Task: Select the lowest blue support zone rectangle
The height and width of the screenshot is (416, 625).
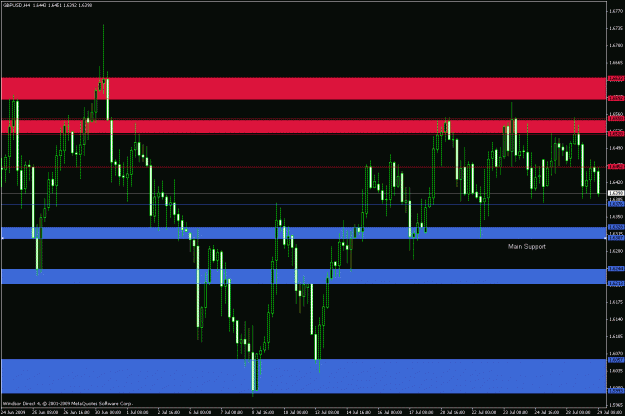Action: (304, 376)
